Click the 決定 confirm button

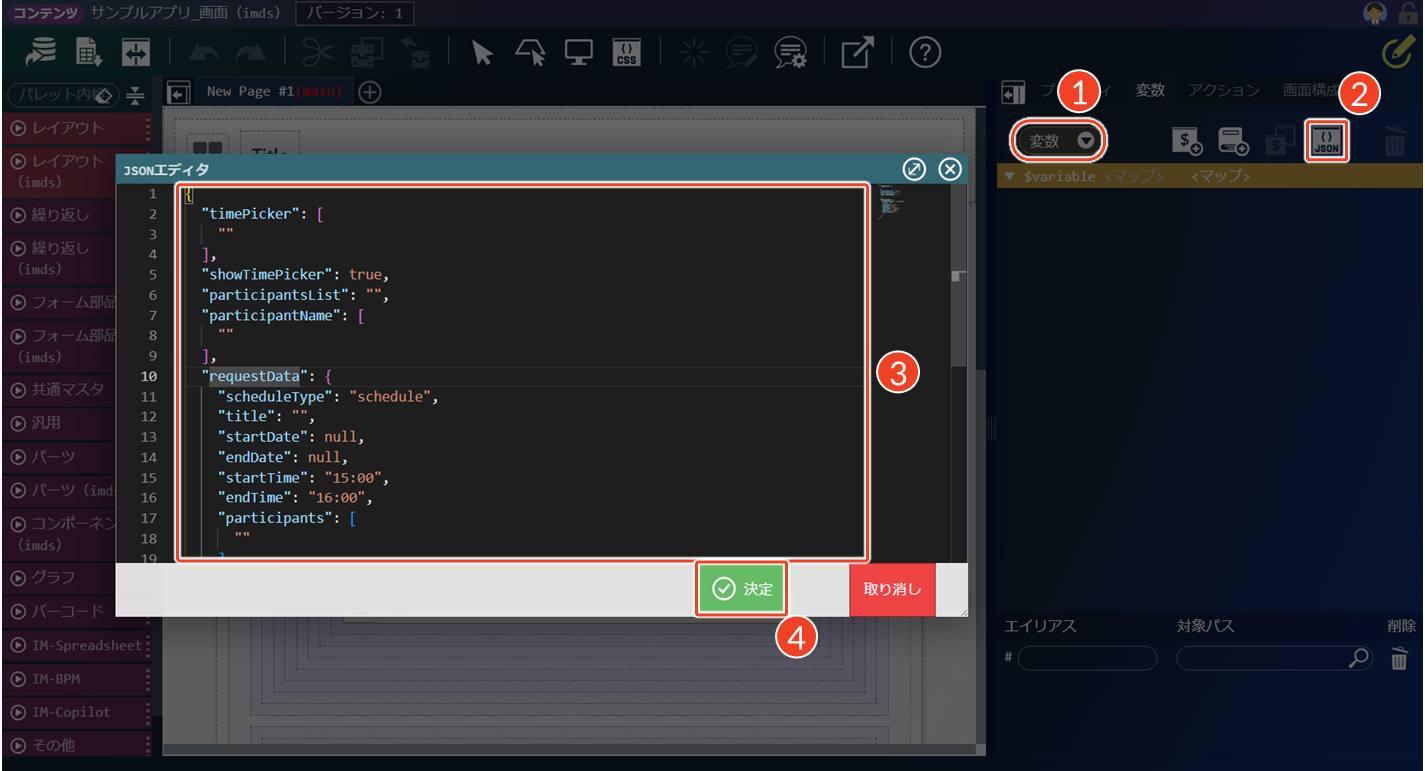pyautogui.click(x=742, y=589)
